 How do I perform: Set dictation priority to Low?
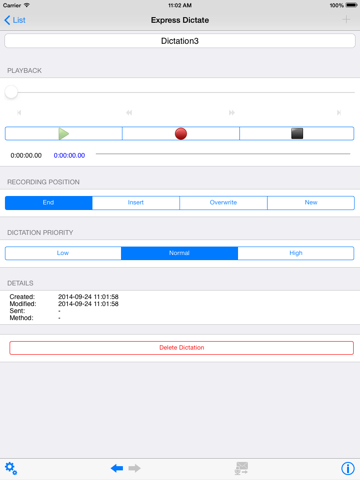[63, 253]
